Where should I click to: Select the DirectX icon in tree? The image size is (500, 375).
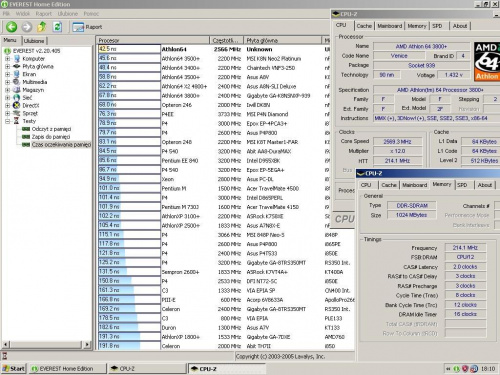coord(17,105)
